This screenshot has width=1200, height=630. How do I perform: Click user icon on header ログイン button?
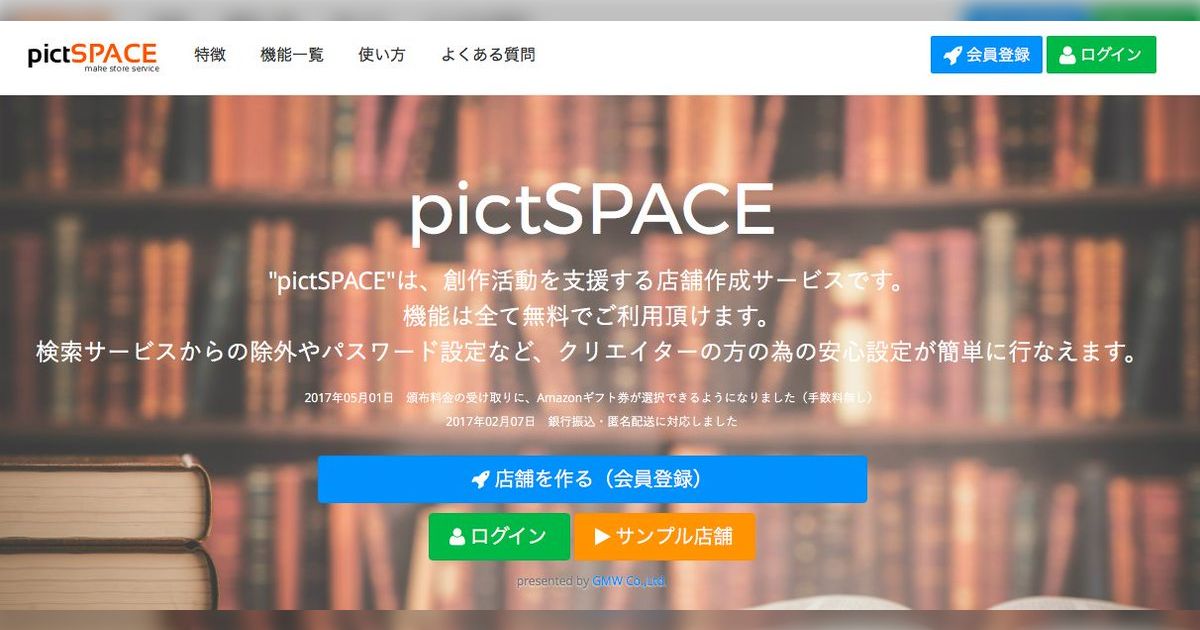tap(1067, 55)
